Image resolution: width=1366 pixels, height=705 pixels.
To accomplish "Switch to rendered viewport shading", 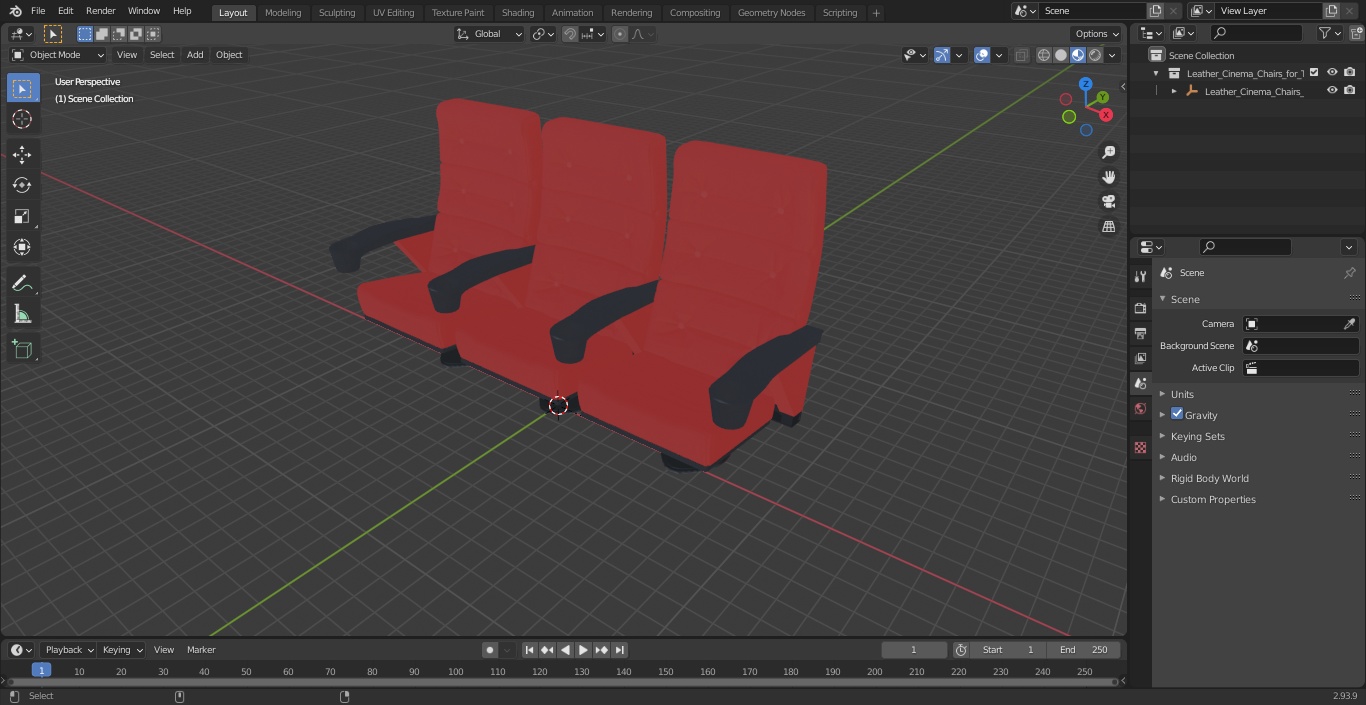I will click(x=1095, y=55).
